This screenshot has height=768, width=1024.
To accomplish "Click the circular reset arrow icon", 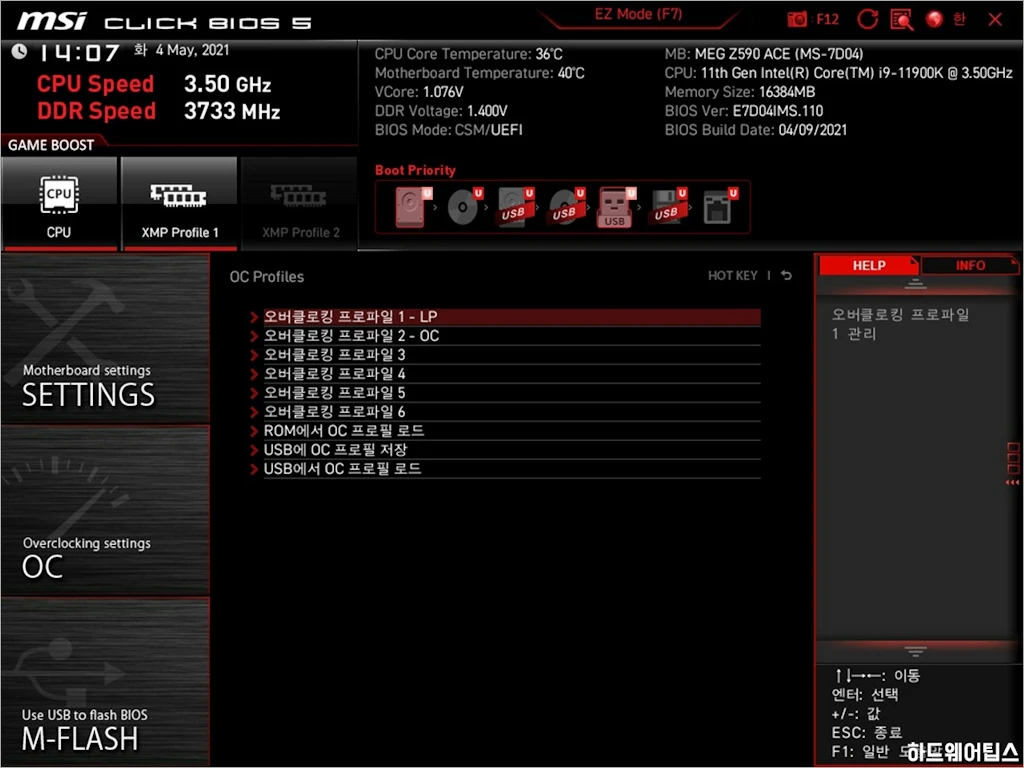I will [867, 20].
